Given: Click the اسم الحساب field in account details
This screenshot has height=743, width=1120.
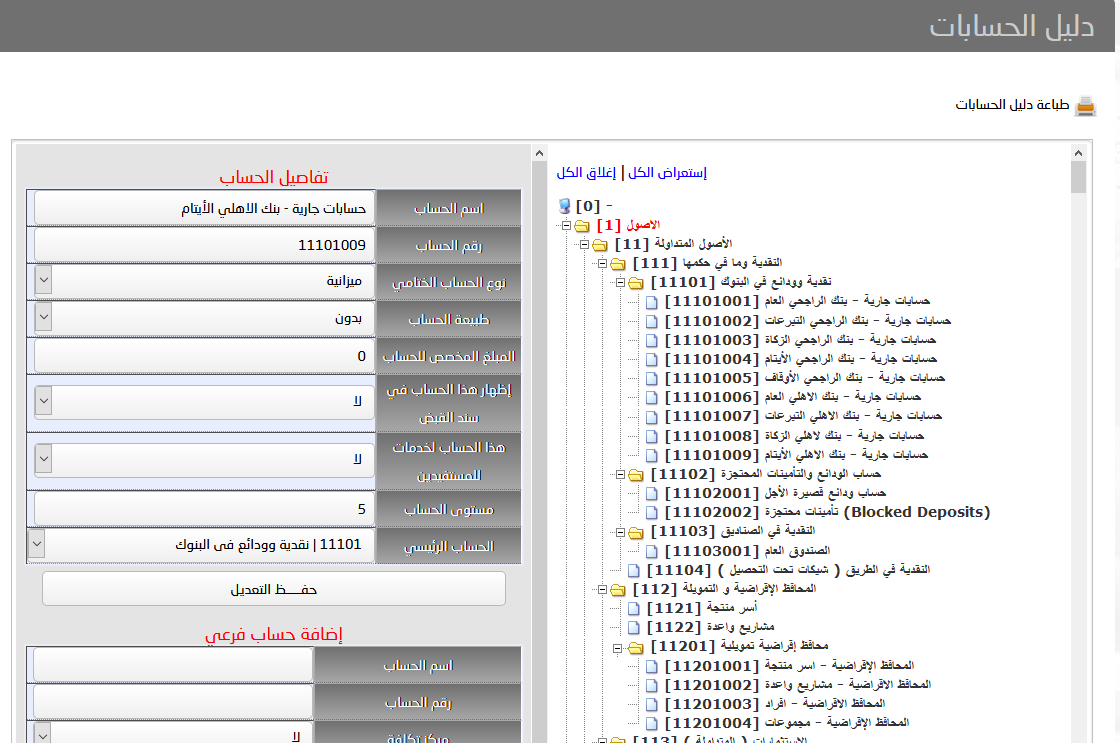Looking at the screenshot, I should 205,208.
